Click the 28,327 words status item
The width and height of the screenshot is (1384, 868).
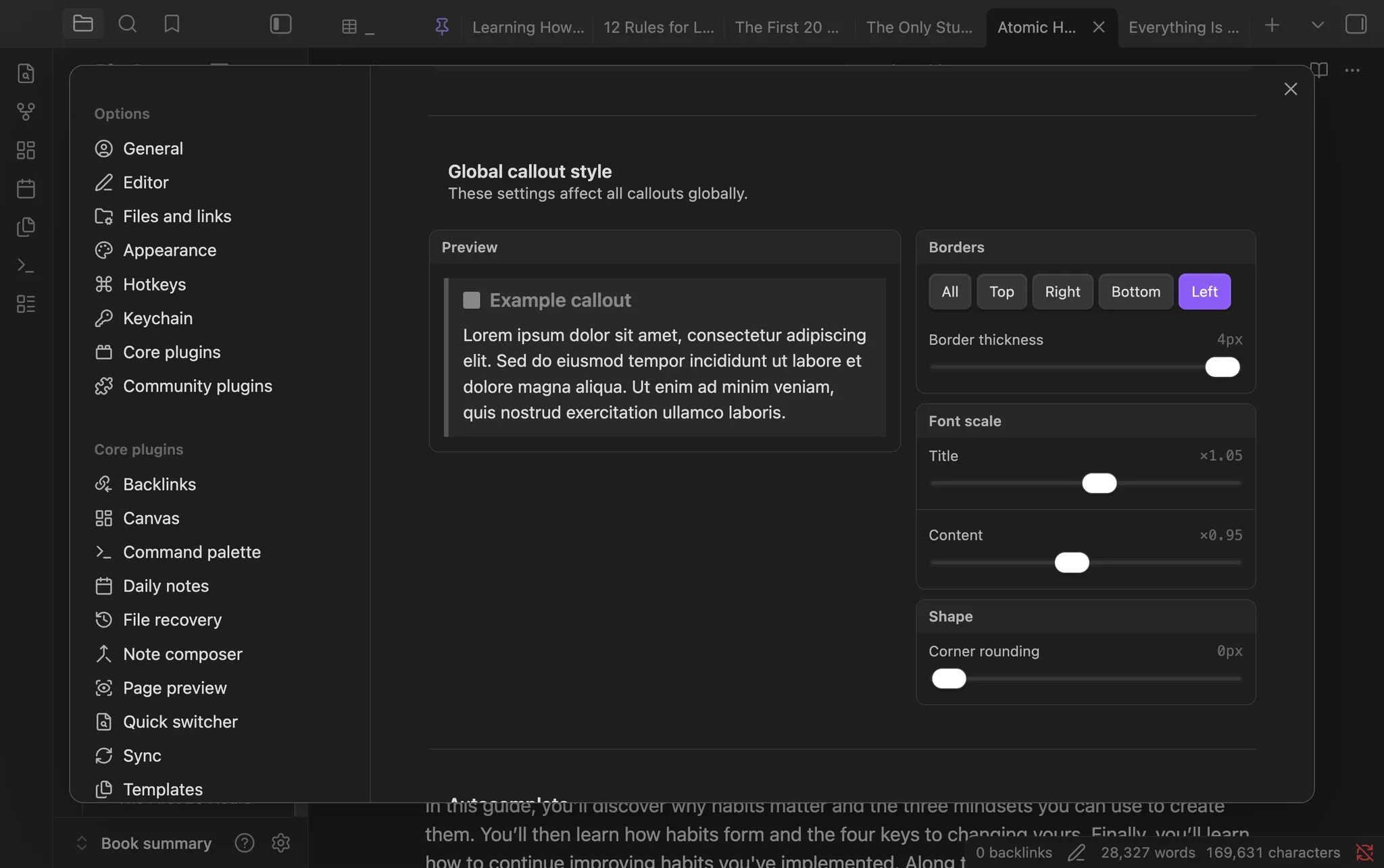[x=1148, y=852]
